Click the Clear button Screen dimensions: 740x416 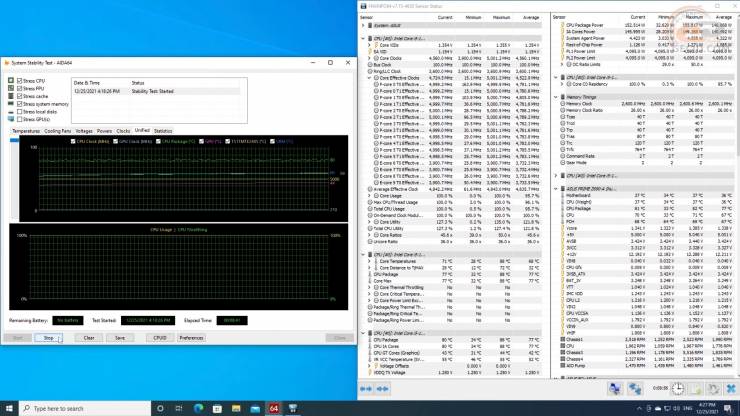coord(89,338)
